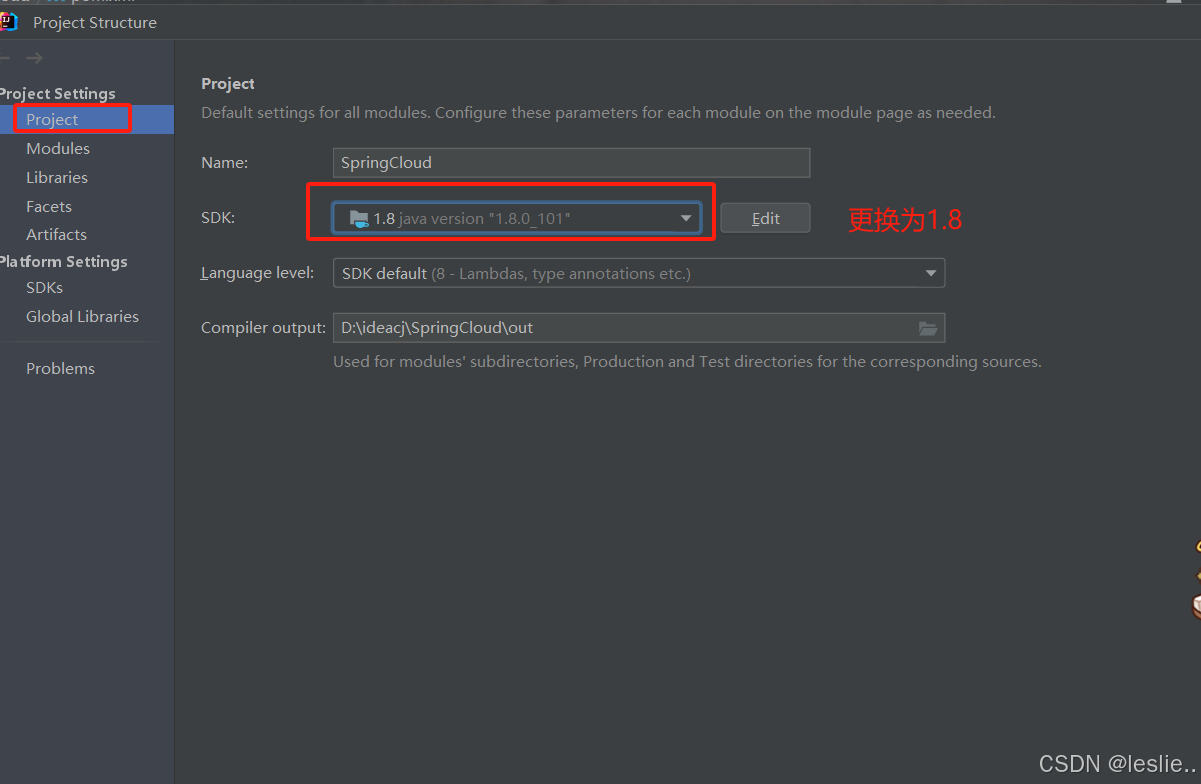Open the Facets settings page
Viewport: 1201px width, 784px height.
pyautogui.click(x=49, y=206)
